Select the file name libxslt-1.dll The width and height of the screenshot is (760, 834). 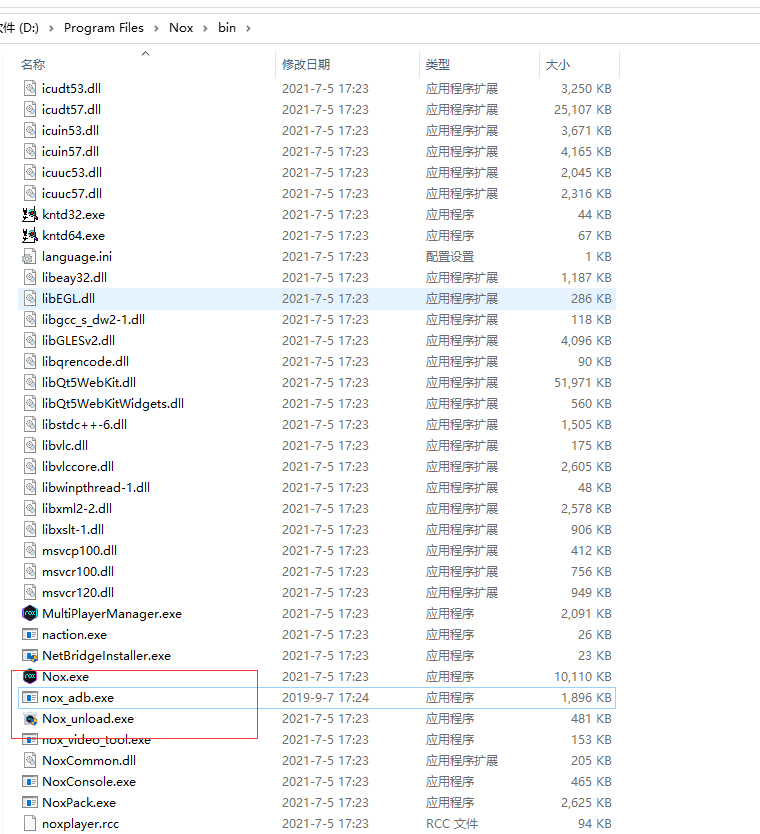[x=73, y=530]
